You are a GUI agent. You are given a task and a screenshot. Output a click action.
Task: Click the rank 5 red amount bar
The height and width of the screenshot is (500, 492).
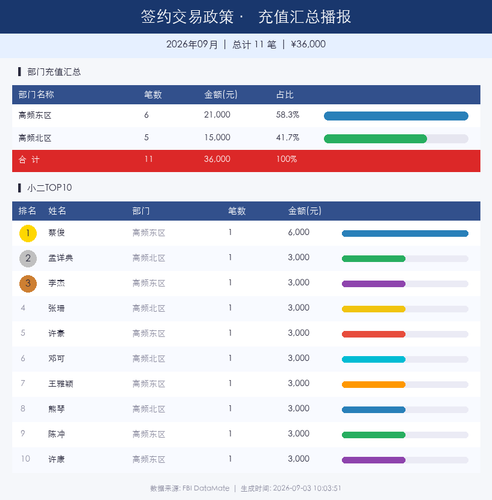(x=374, y=334)
